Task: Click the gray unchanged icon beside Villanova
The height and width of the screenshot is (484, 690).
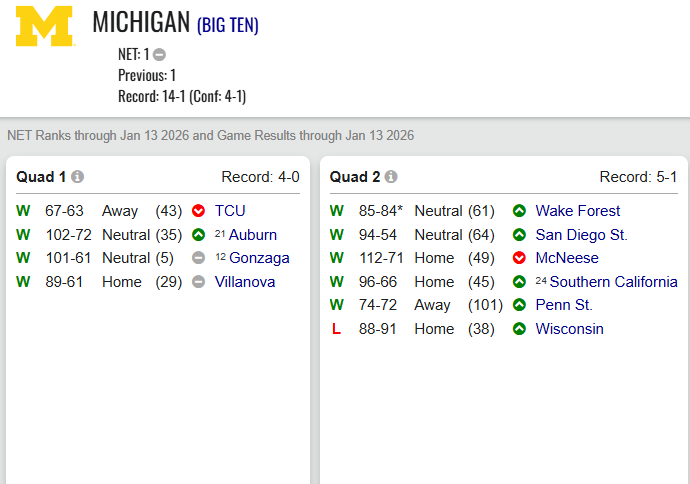Action: click(198, 282)
